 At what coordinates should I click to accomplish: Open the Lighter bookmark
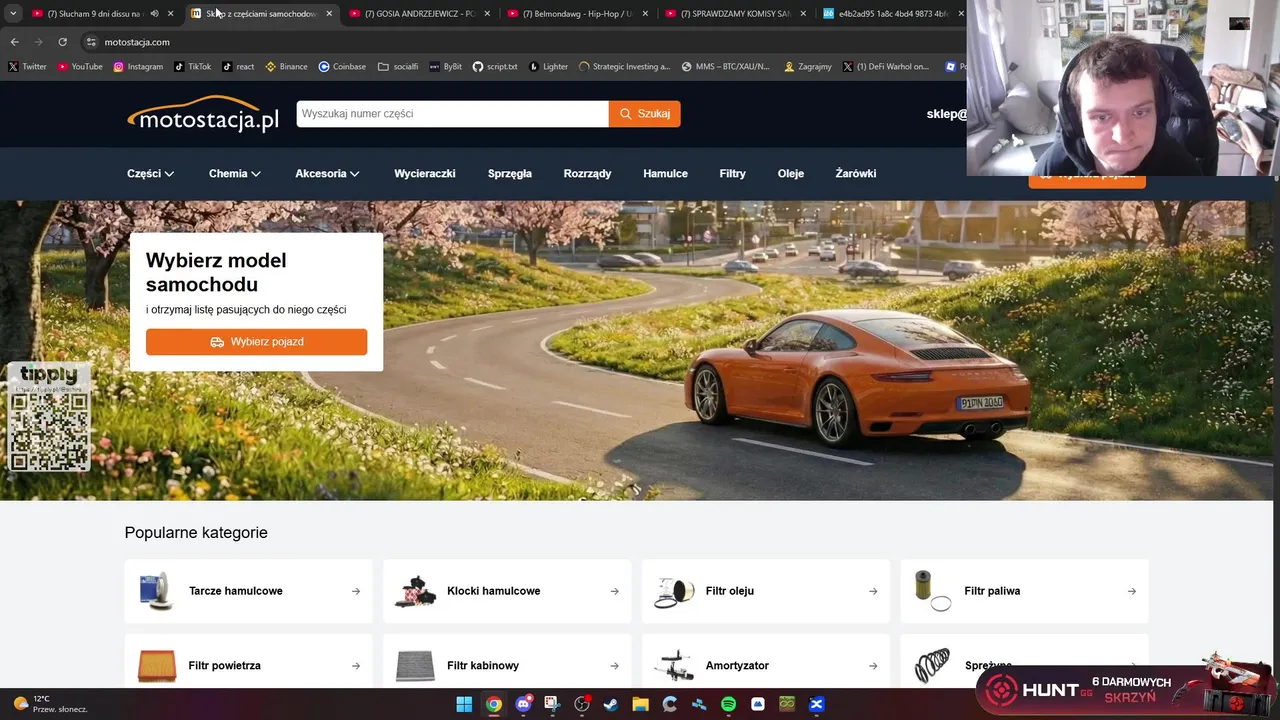click(x=548, y=67)
